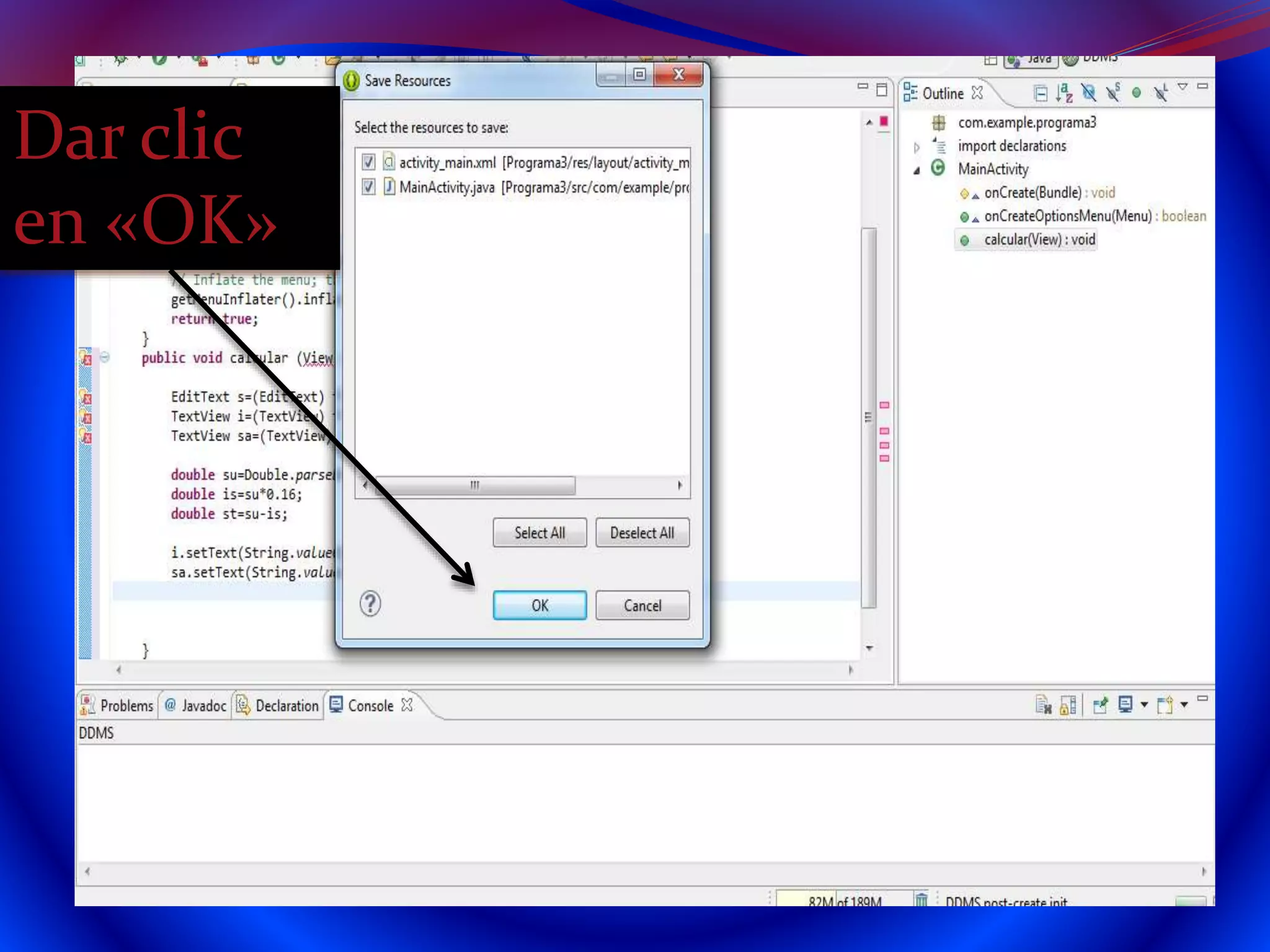Collapse the MainActivity class node
Viewport: 1270px width, 952px height.
click(917, 170)
